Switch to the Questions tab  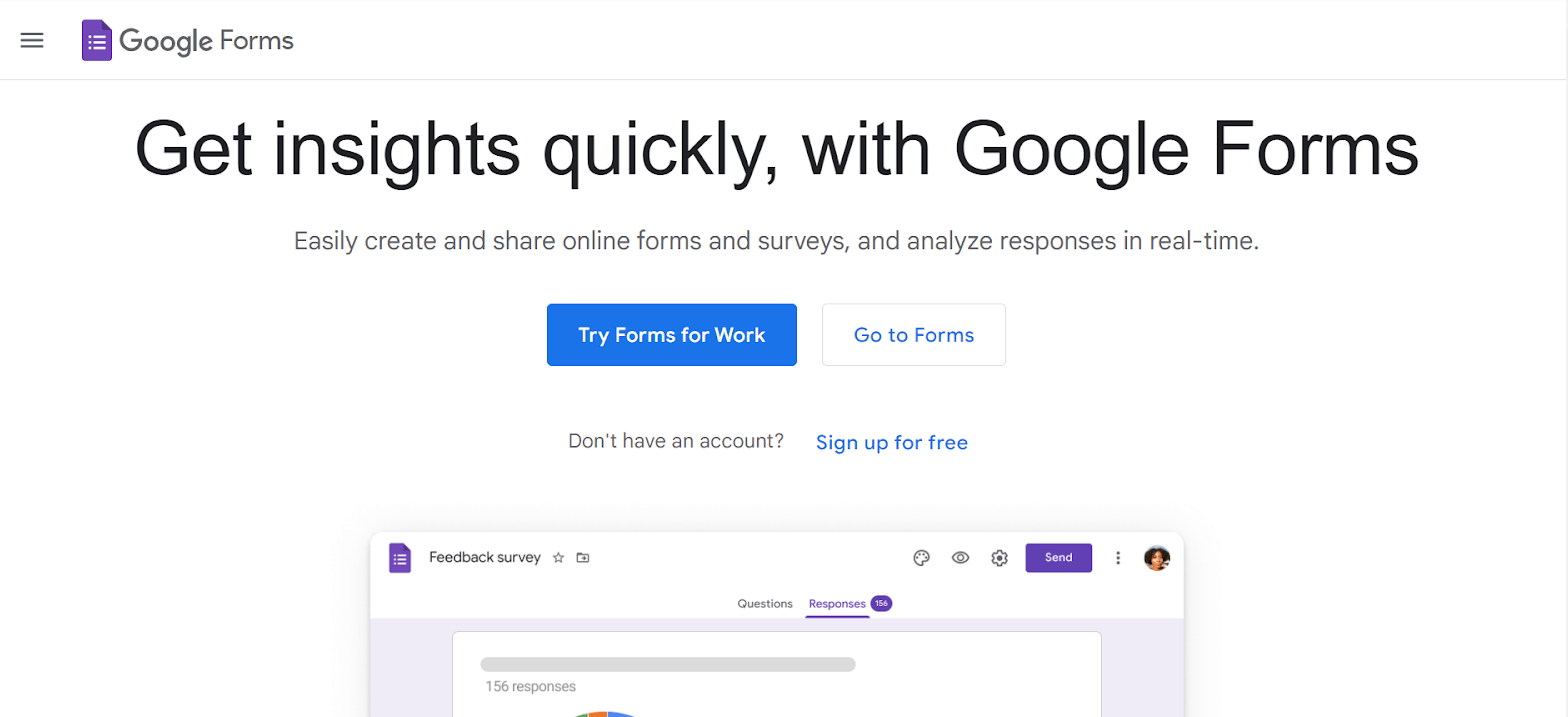[765, 604]
